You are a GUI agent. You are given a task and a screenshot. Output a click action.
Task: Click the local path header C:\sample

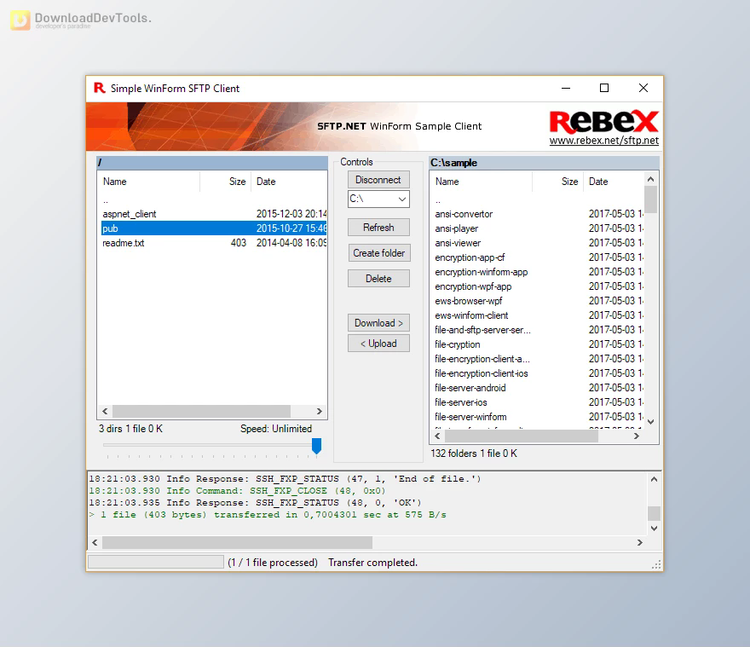(x=544, y=163)
